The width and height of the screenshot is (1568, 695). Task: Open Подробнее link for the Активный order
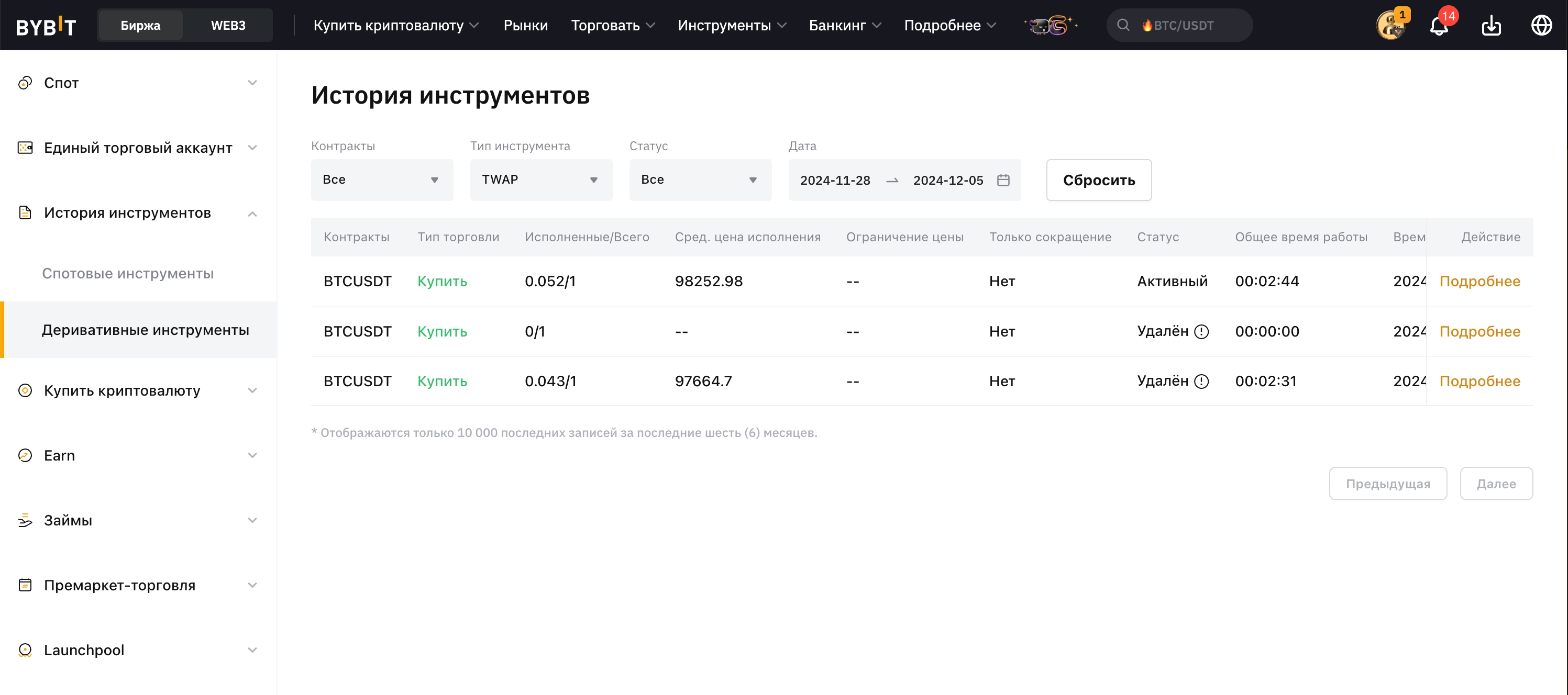click(1479, 281)
